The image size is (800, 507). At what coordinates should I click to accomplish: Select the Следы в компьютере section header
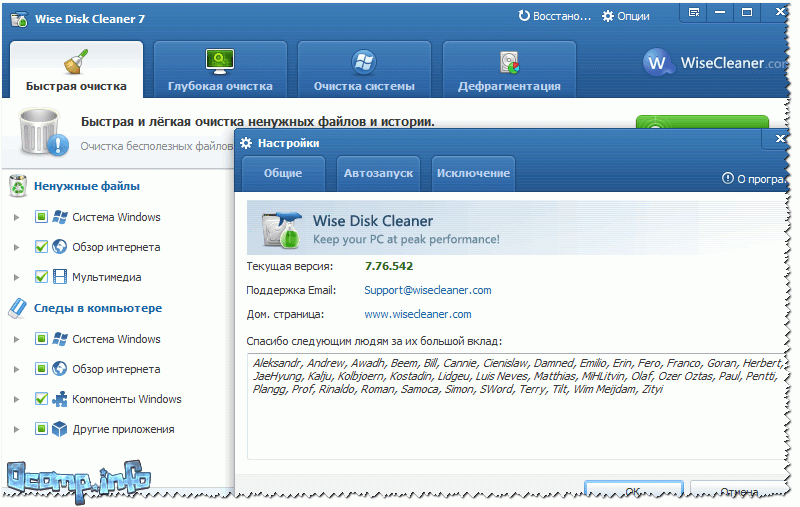pos(98,308)
